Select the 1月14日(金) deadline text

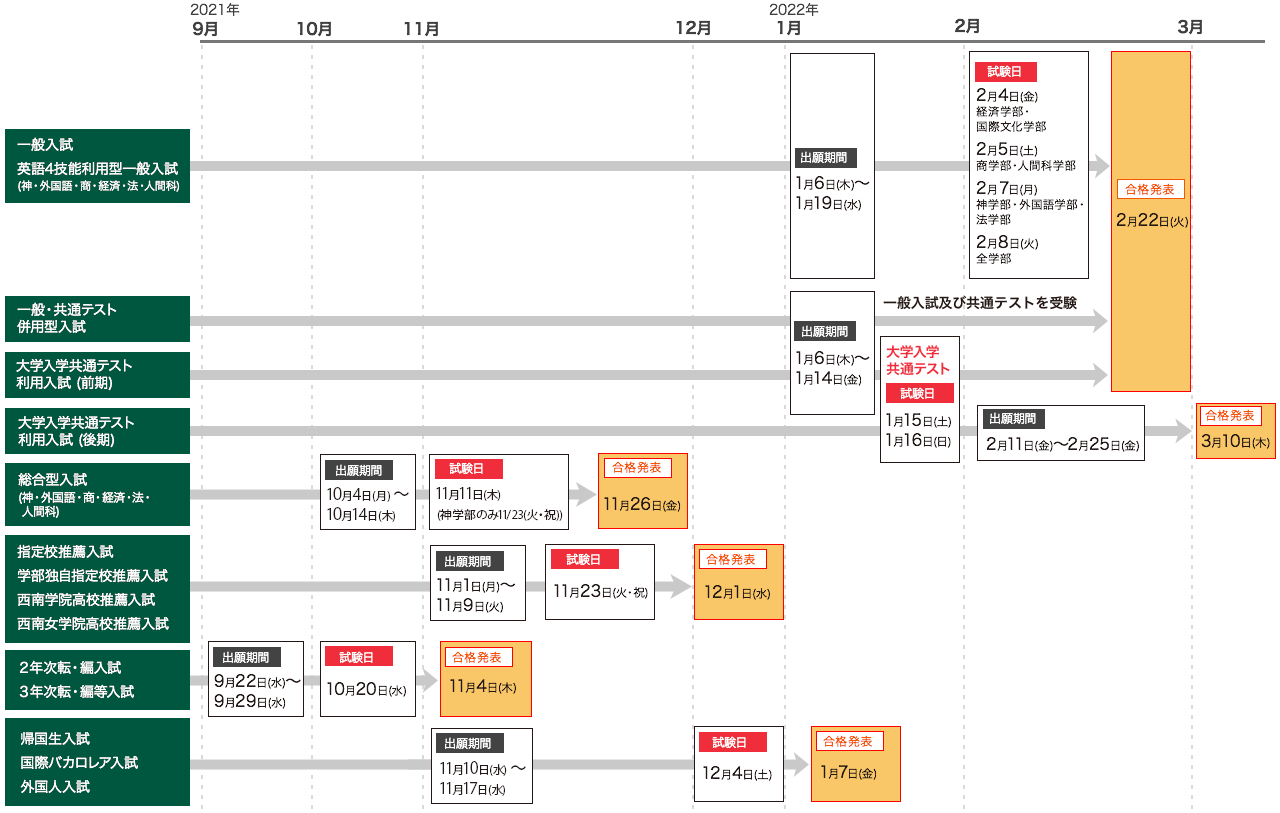click(x=829, y=379)
